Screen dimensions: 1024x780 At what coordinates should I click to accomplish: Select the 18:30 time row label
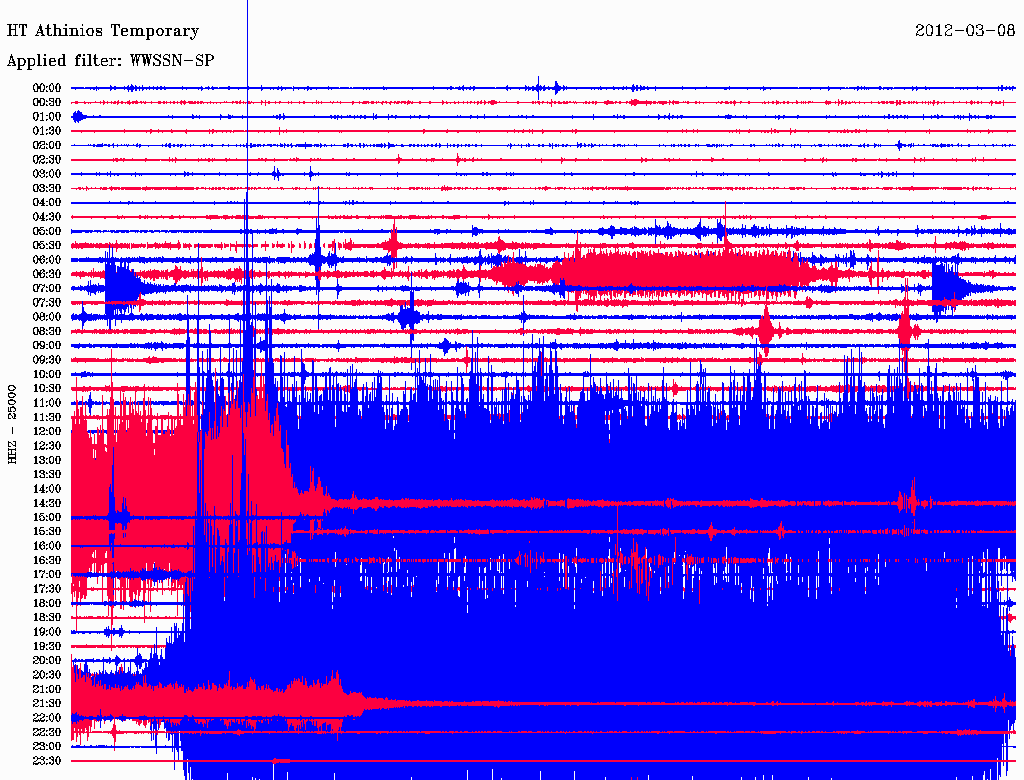47,617
